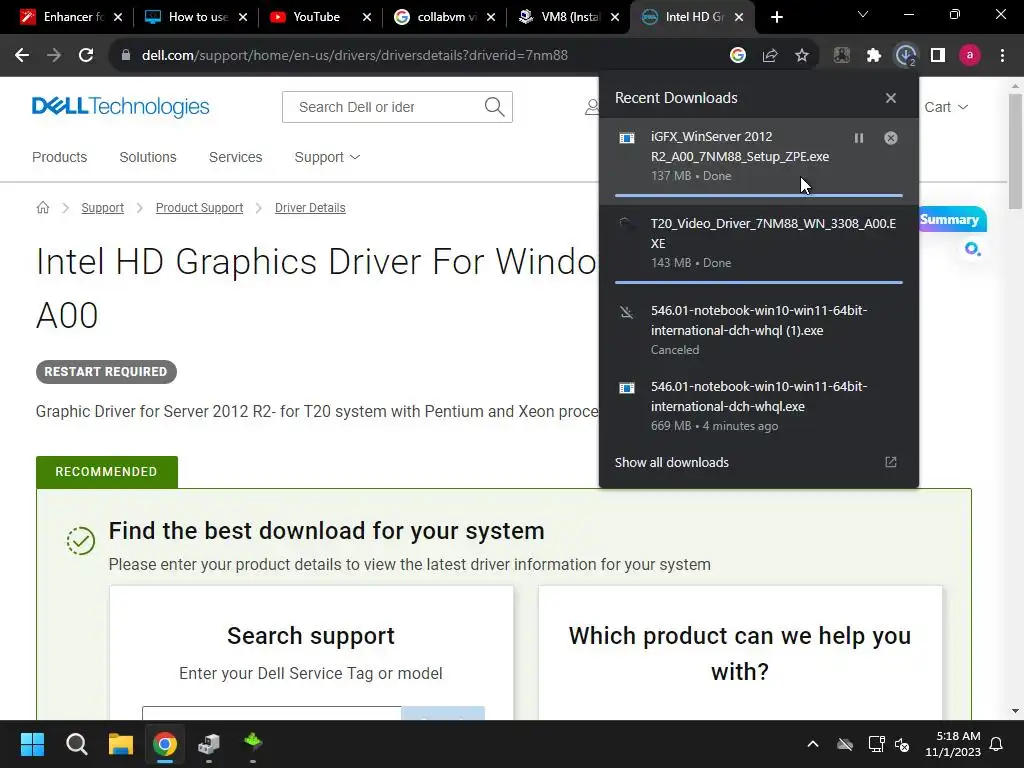Switch to the YouTube tab
Viewport: 1024px width, 768px height.
(x=319, y=17)
